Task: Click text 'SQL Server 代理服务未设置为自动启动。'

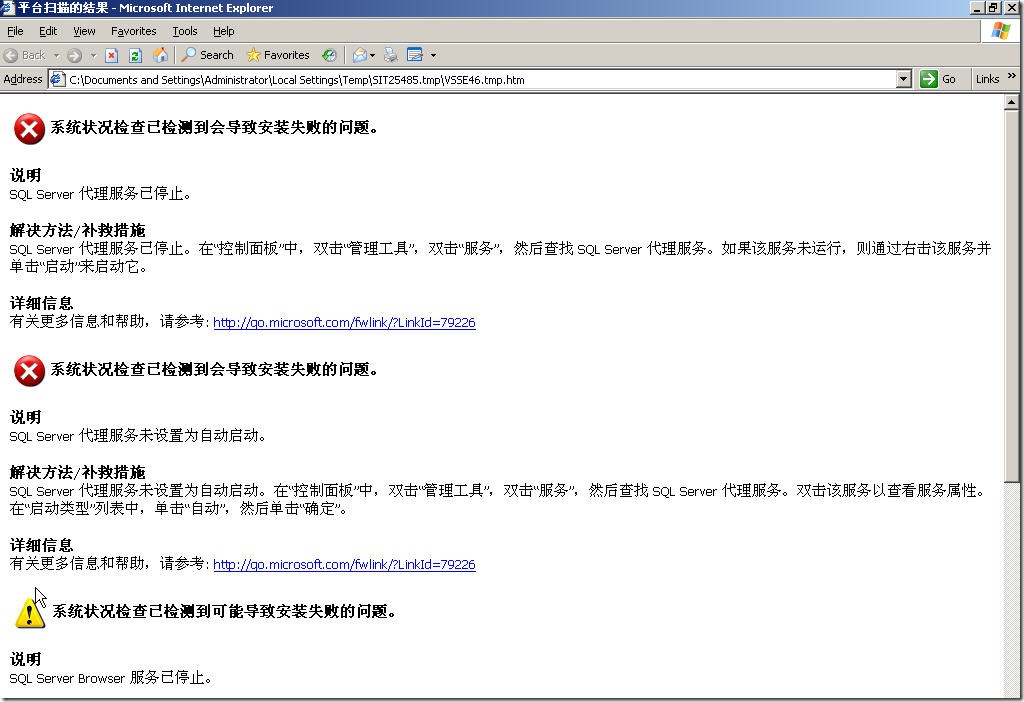Action: (x=138, y=436)
